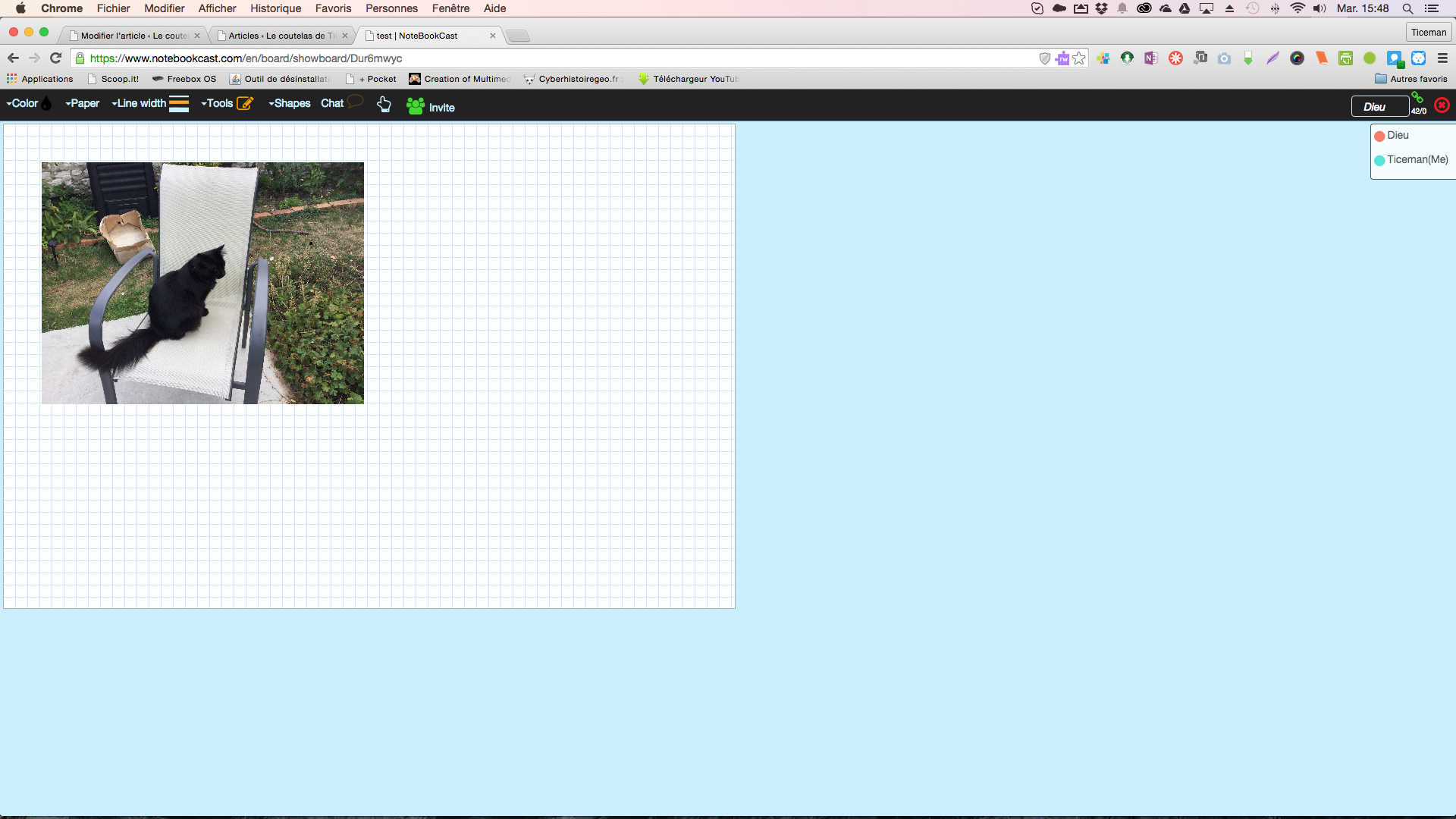
Task: Open the Chrome Fichier menu
Action: click(112, 9)
